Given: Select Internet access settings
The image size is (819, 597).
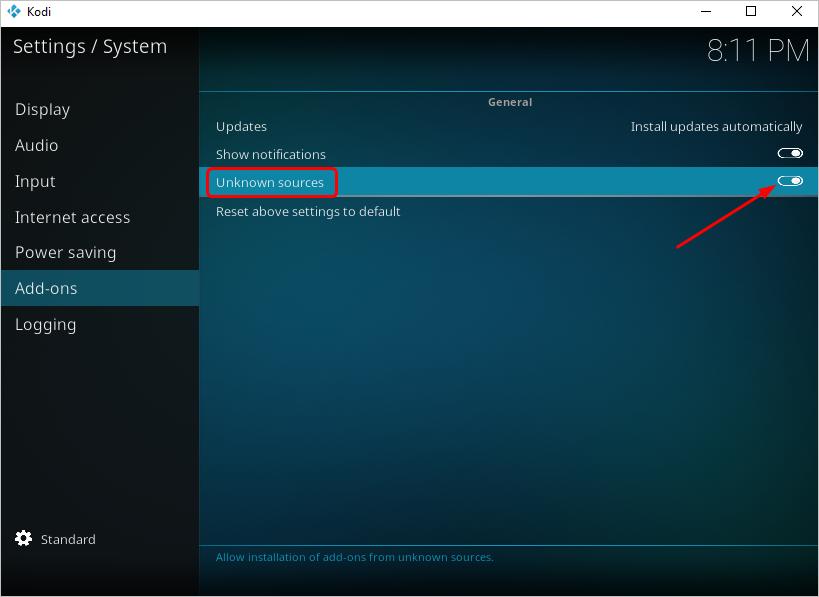Looking at the screenshot, I should point(72,217).
